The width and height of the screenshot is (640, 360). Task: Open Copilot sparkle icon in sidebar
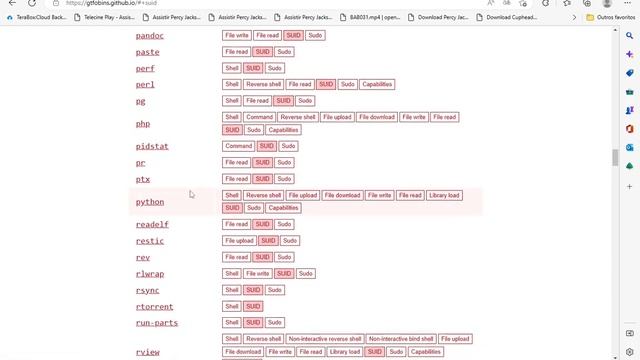[629, 54]
